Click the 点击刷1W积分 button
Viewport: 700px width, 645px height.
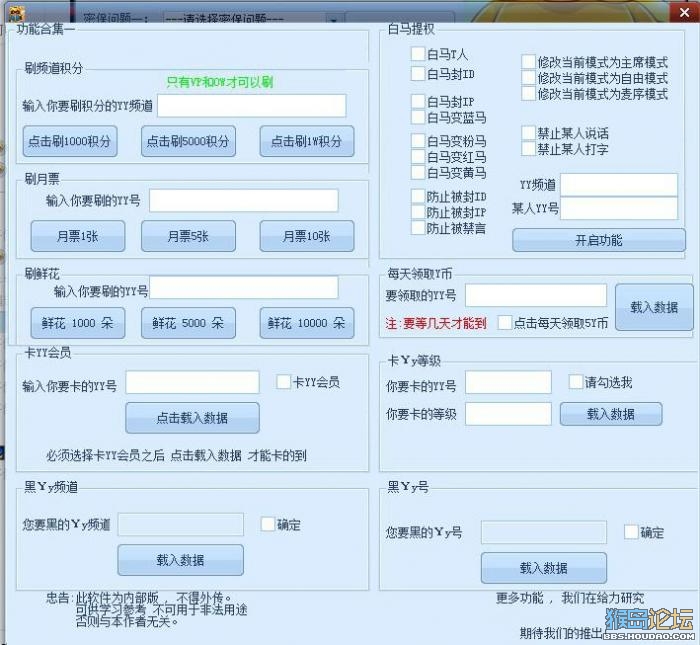click(307, 141)
